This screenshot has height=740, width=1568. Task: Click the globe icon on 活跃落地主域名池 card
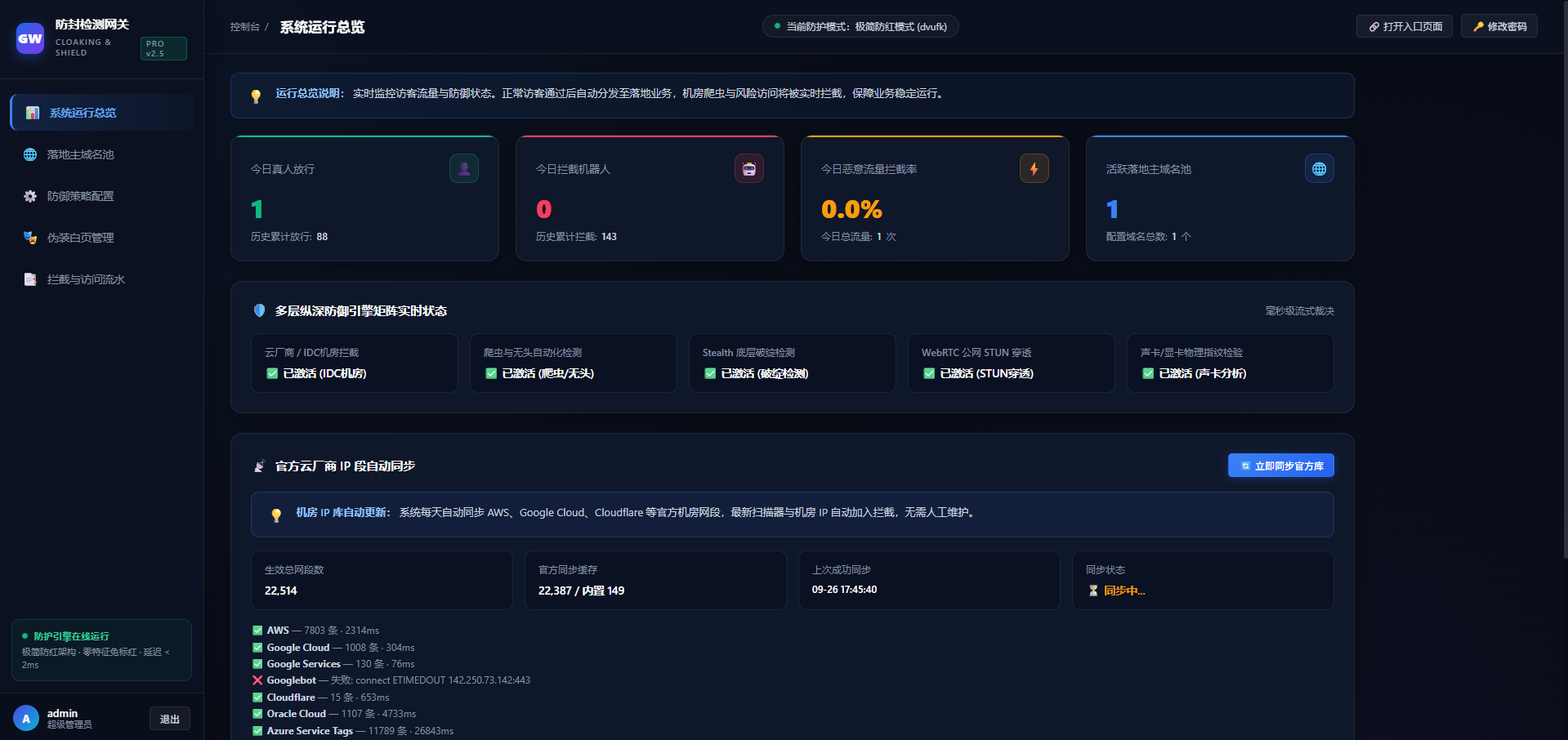click(1320, 168)
